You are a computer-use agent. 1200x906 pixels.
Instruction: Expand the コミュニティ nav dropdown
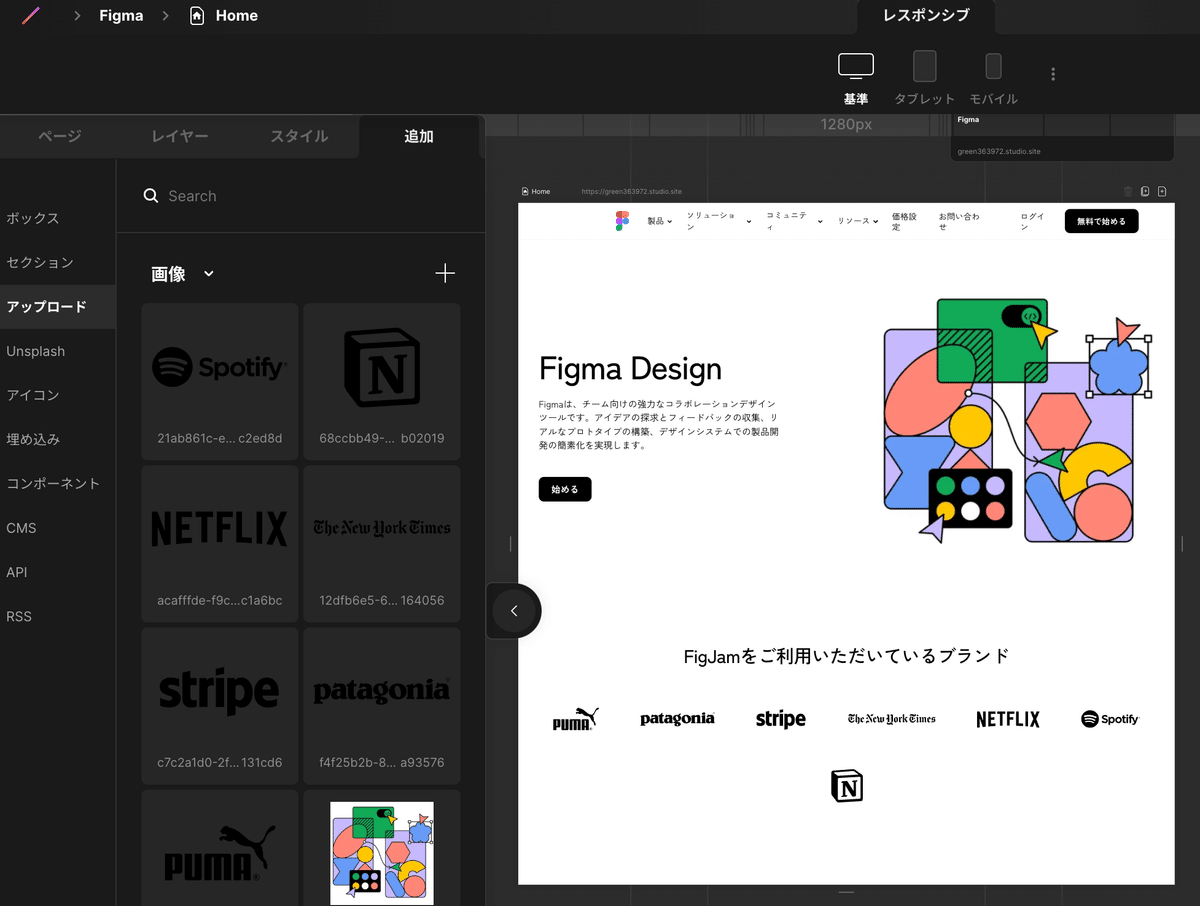794,221
